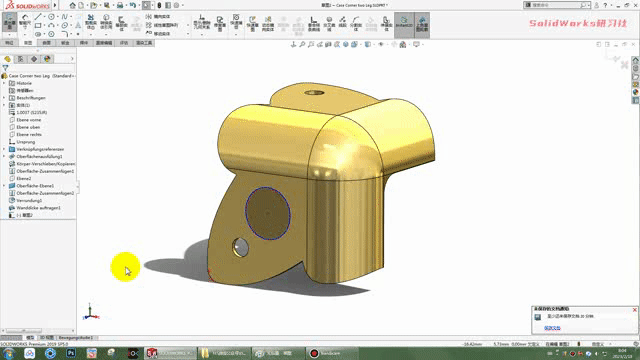Click the Photoshop icon in taskbar

(x=71, y=353)
